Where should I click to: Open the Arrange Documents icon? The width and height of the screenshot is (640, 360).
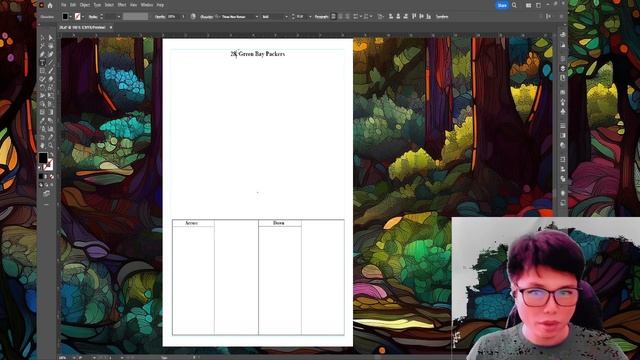[529, 5]
